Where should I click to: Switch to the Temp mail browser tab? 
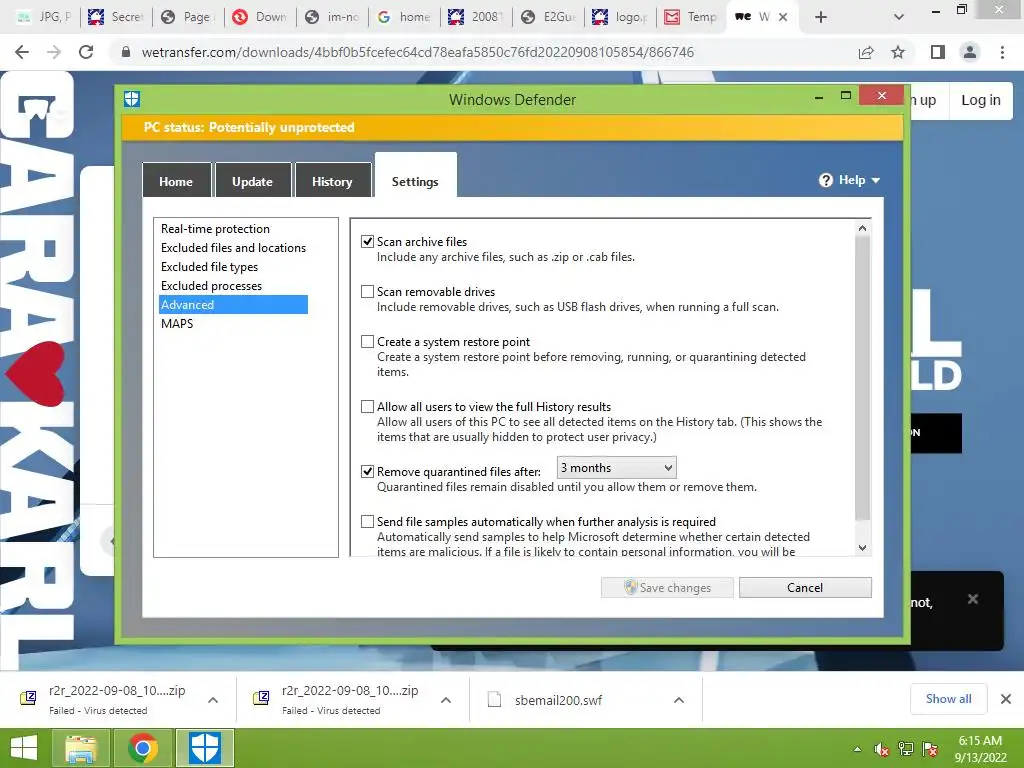pyautogui.click(x=691, y=17)
